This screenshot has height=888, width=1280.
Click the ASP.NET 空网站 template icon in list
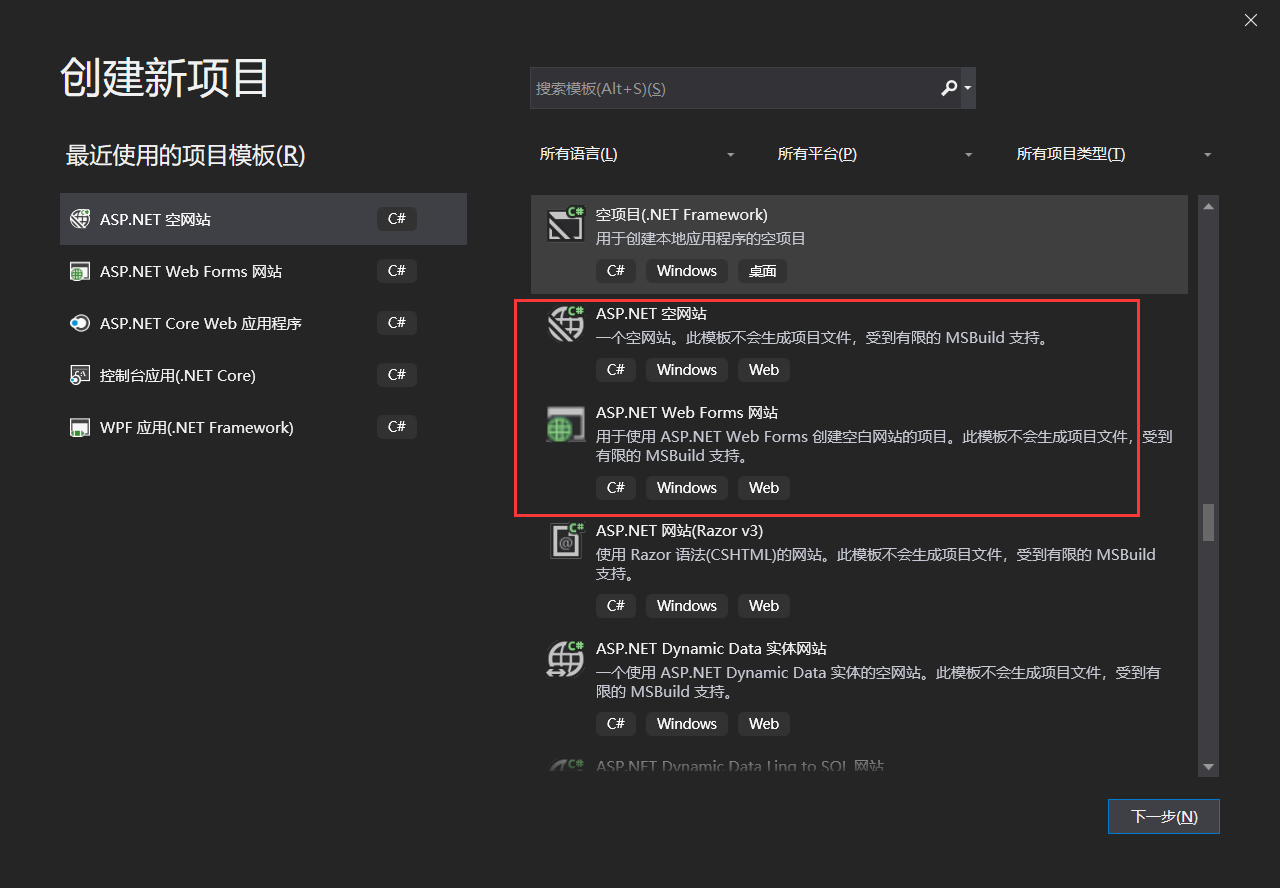(x=566, y=324)
